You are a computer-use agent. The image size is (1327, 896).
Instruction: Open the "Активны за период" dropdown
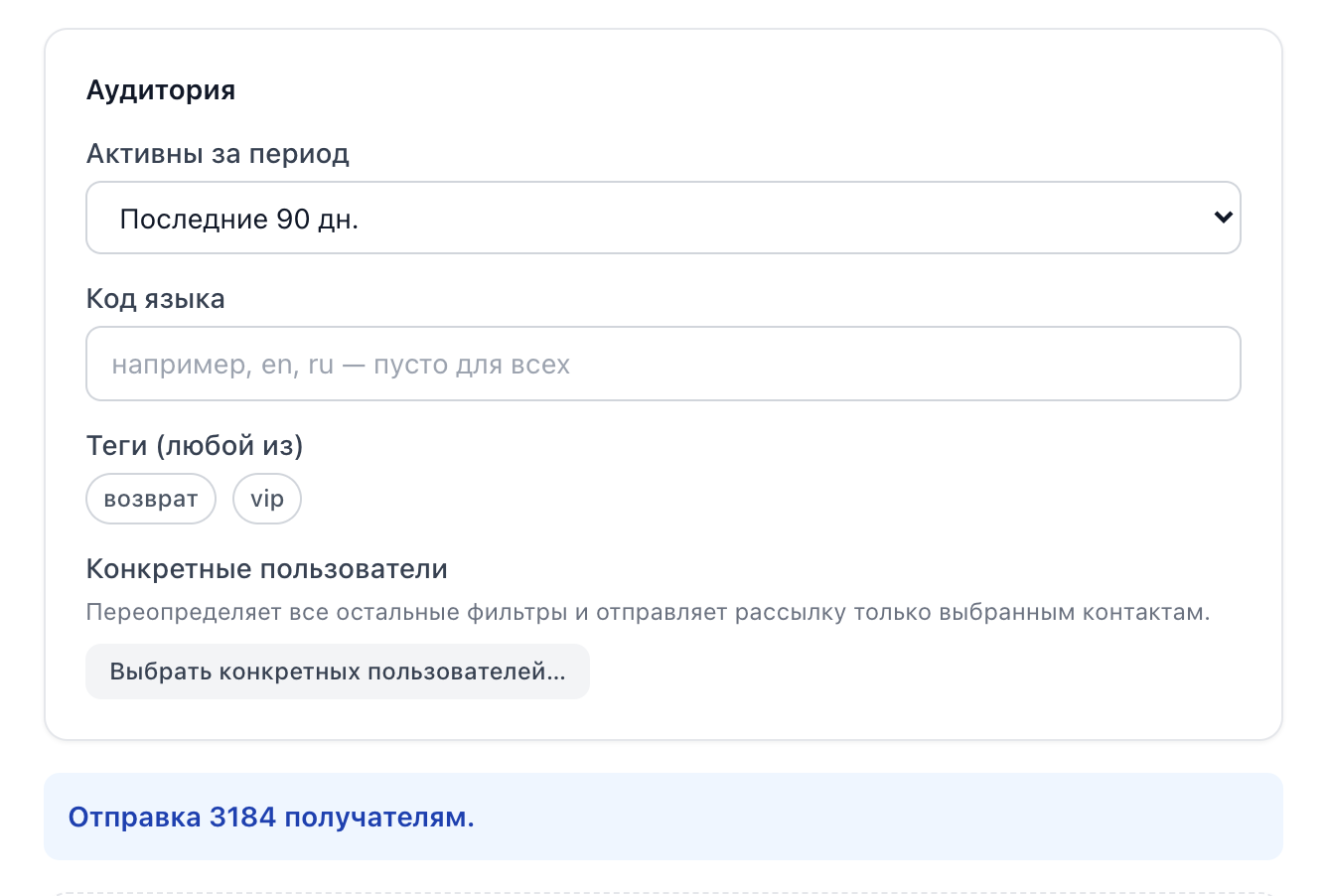click(x=663, y=218)
